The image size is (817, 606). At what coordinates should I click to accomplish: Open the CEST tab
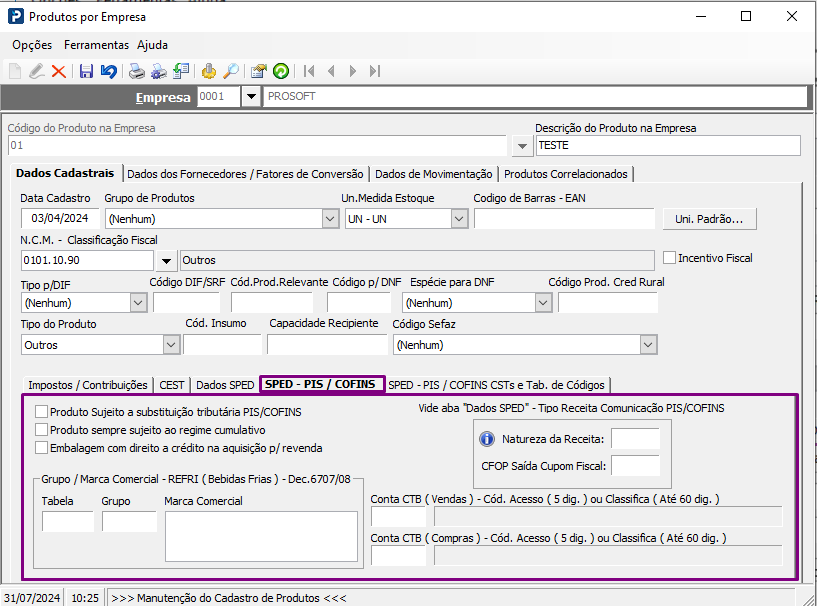[x=172, y=385]
